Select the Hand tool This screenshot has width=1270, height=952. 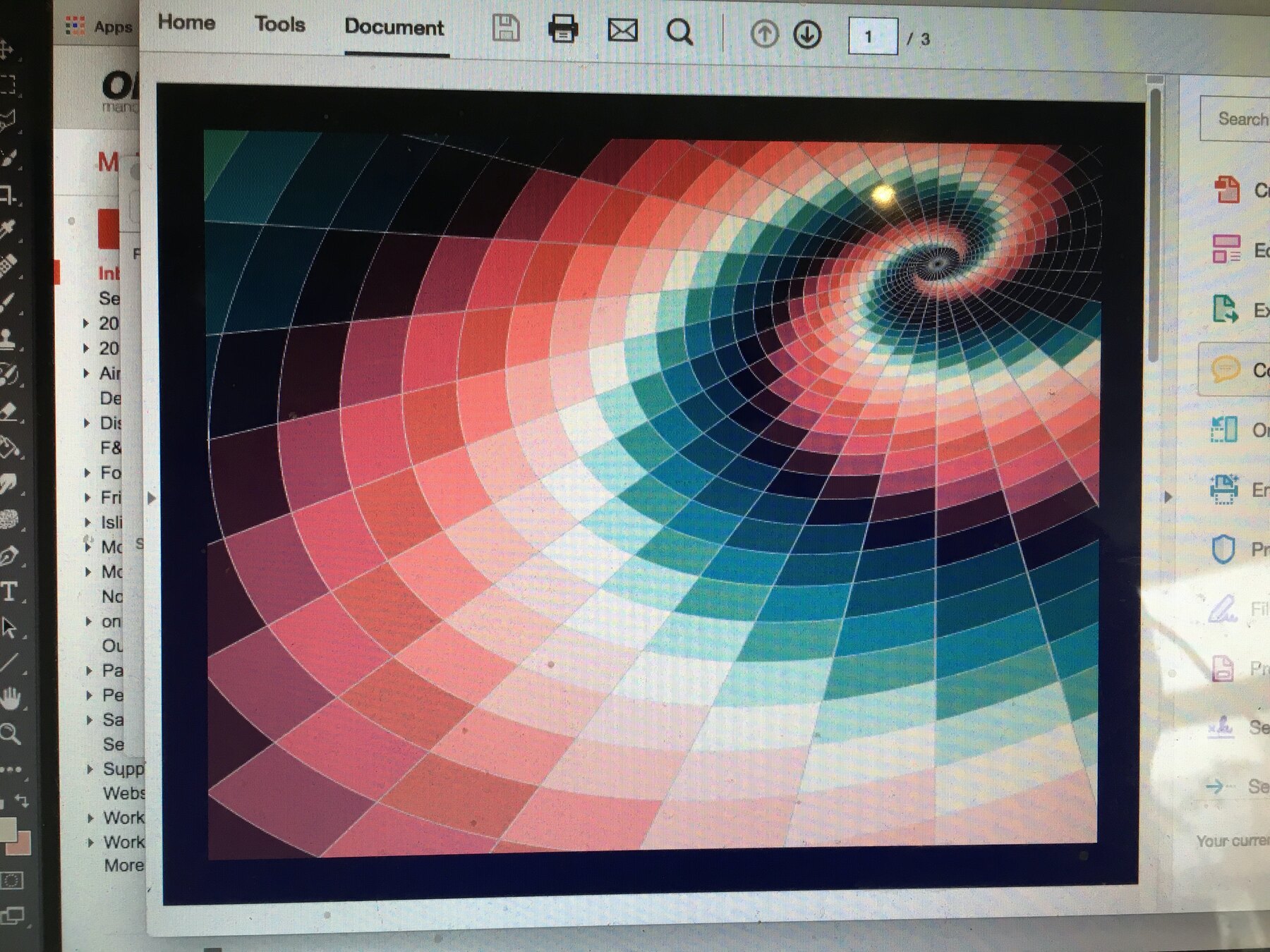pyautogui.click(x=10, y=698)
